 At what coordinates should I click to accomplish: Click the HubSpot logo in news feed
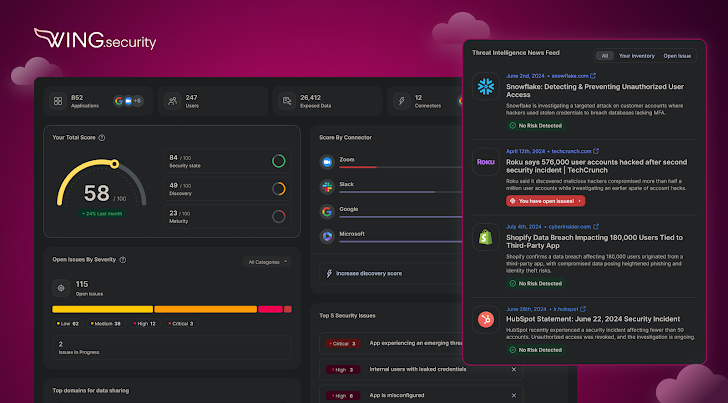pyautogui.click(x=486, y=319)
